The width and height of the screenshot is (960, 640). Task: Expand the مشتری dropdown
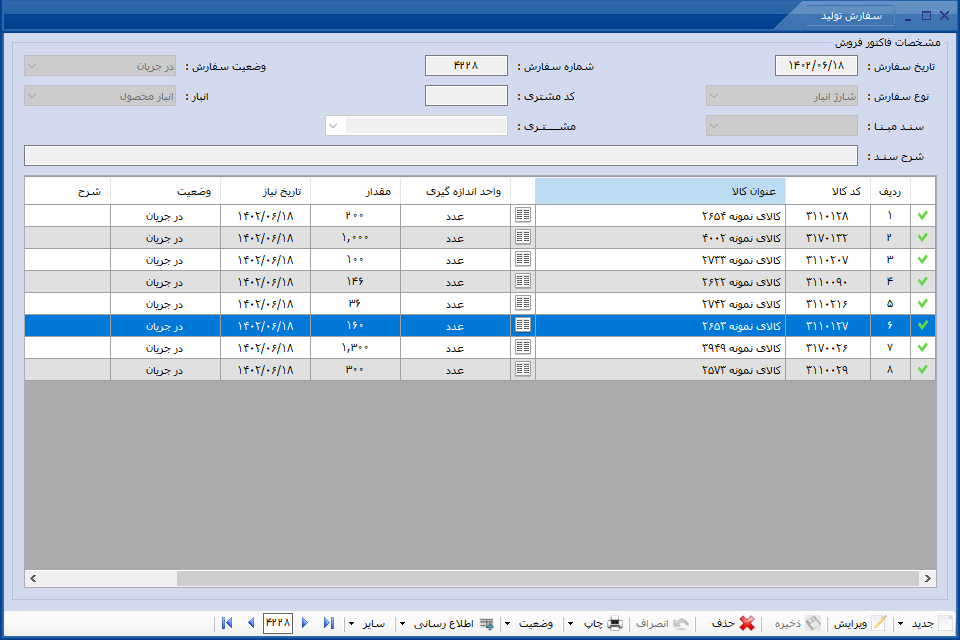coord(334,126)
